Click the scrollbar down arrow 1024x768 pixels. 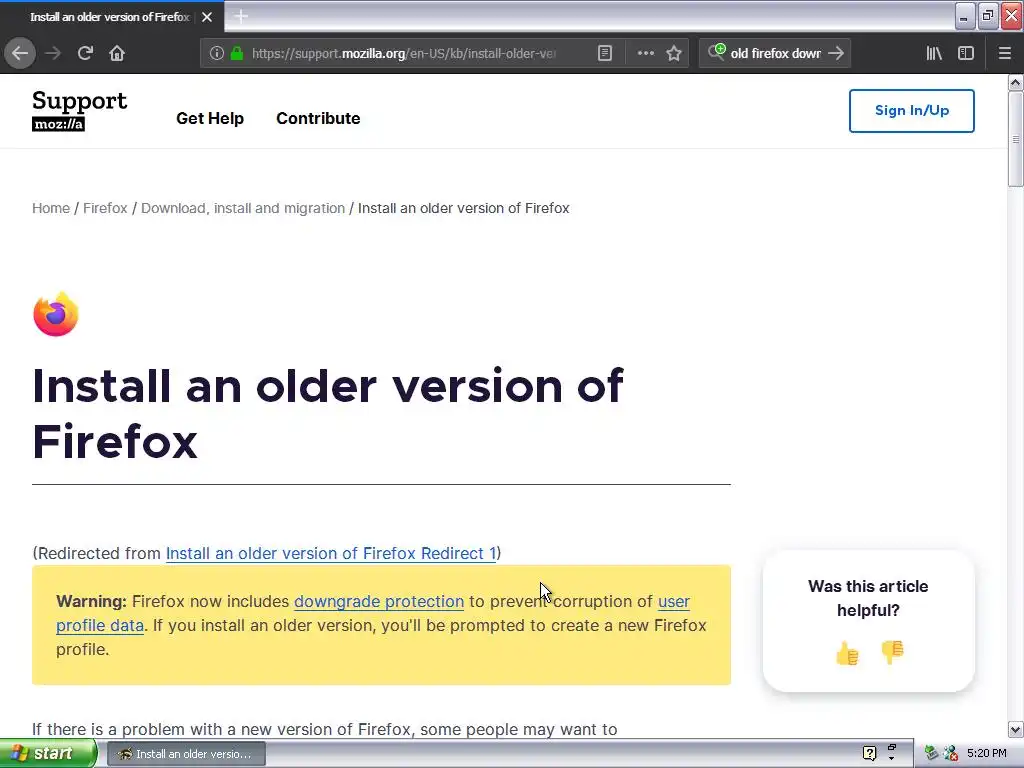(x=1016, y=729)
